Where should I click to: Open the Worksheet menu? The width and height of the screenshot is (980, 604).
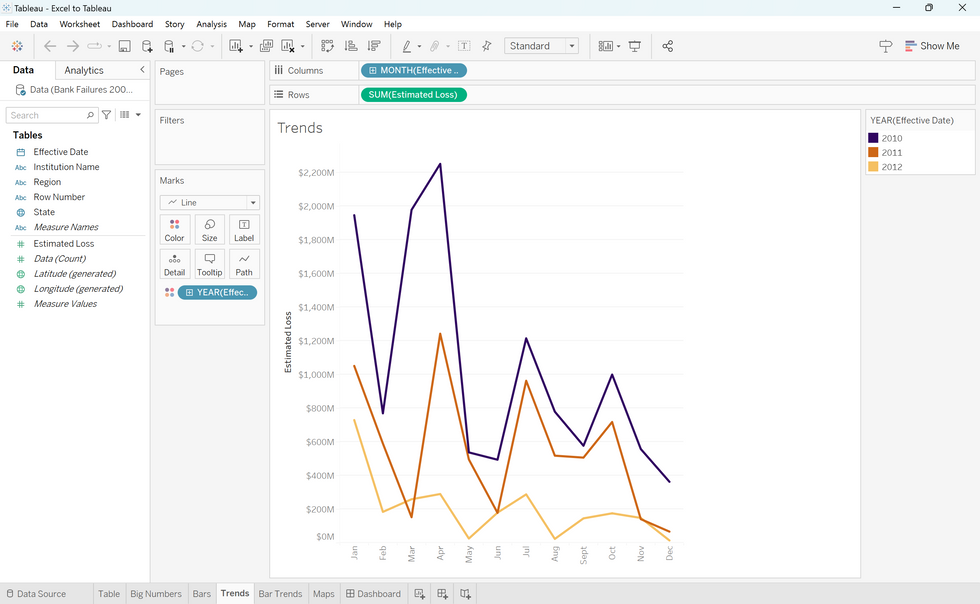[79, 24]
